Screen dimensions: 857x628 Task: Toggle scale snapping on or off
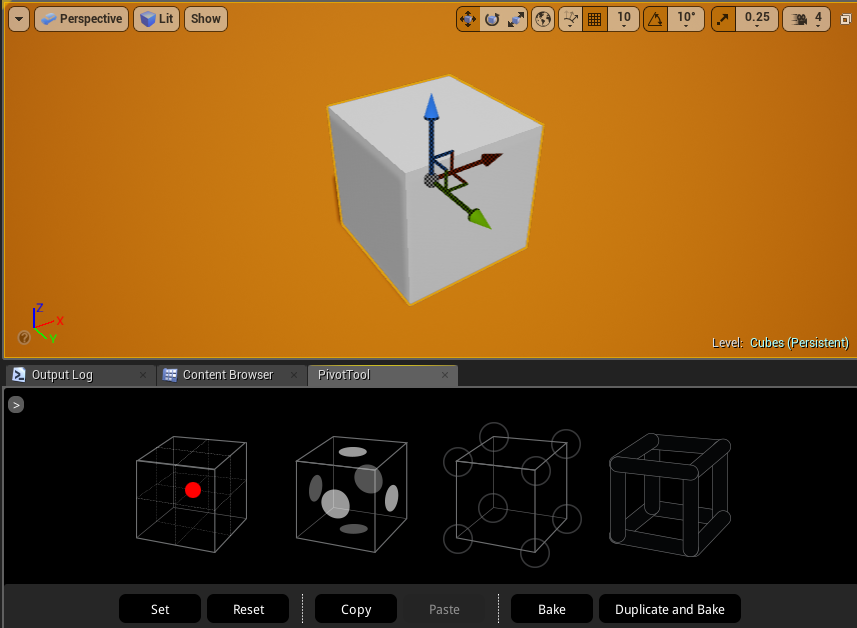(x=722, y=18)
